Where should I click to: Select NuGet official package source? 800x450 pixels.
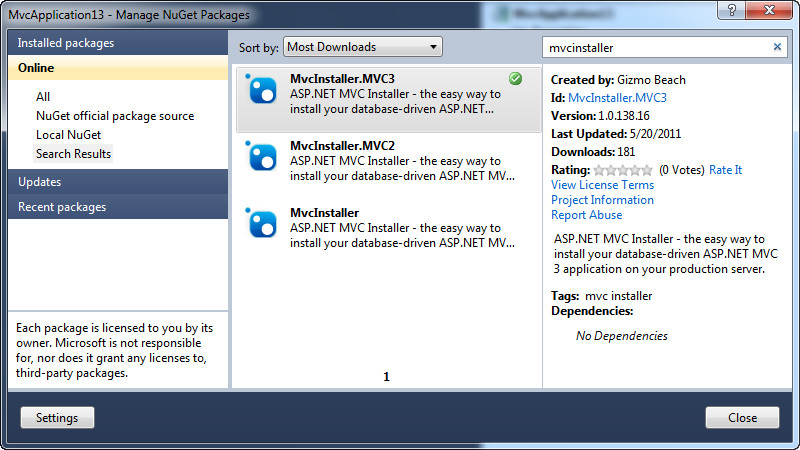(115, 116)
